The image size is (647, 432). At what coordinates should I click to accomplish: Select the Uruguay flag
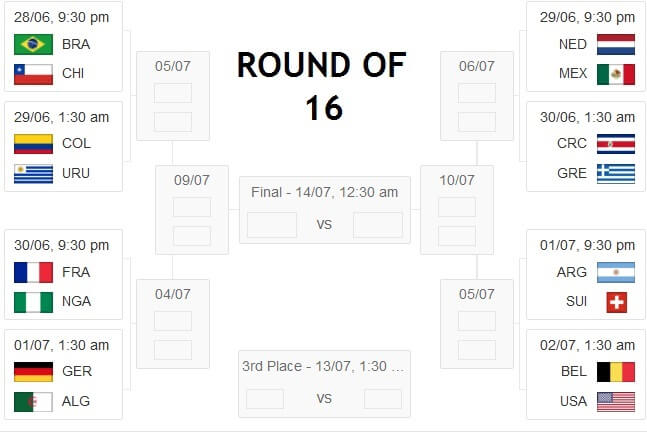33,174
